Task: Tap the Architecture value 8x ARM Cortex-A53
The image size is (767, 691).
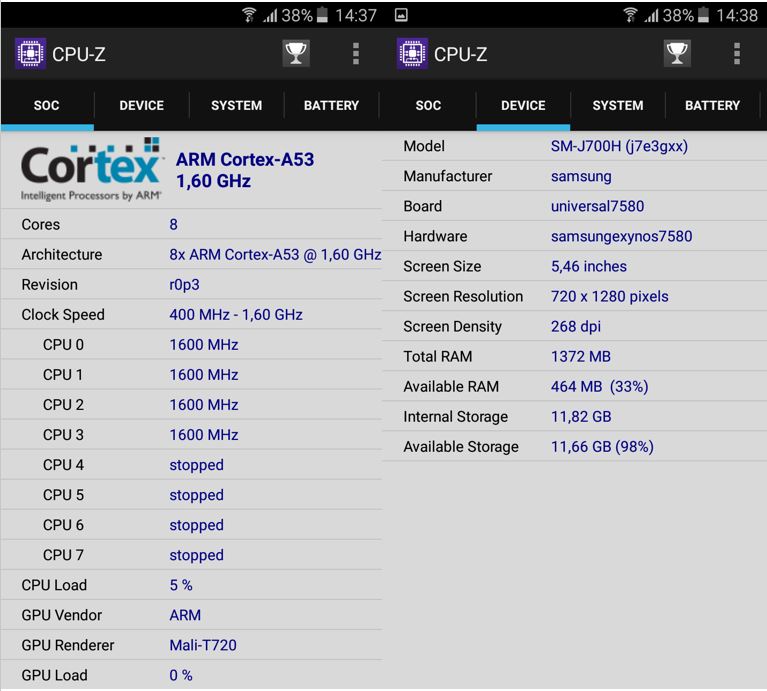Action: click(275, 254)
